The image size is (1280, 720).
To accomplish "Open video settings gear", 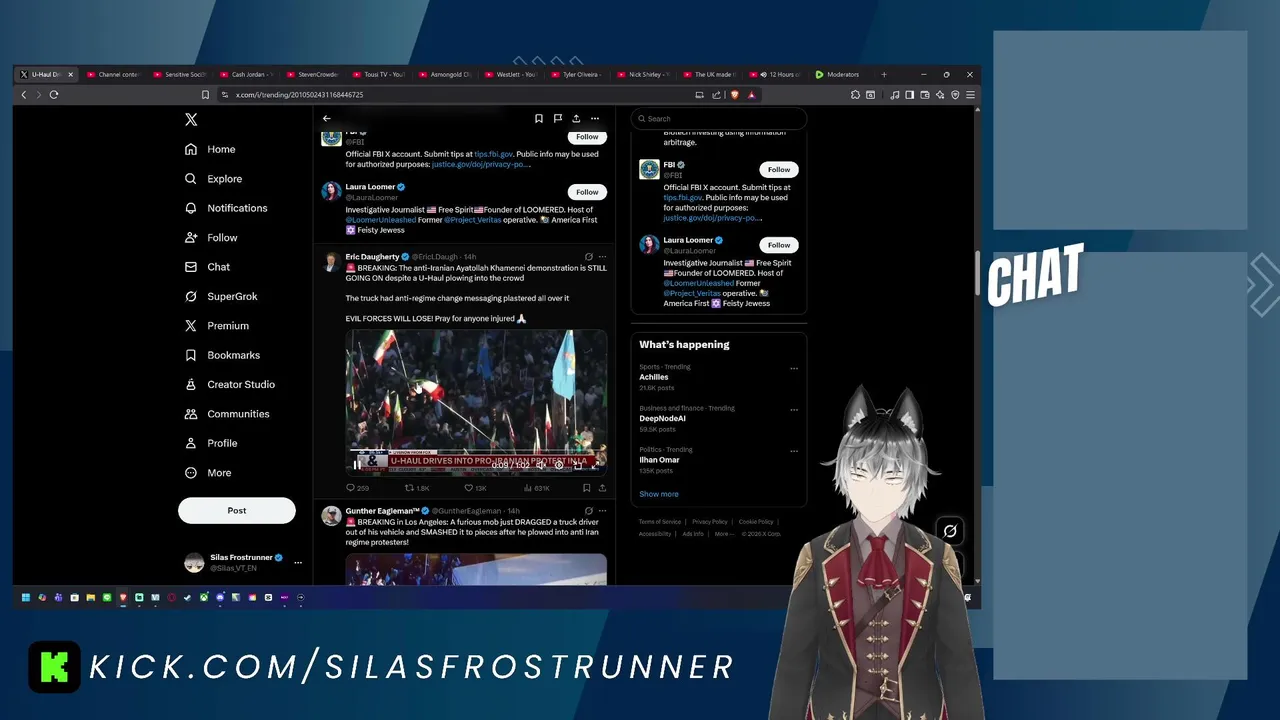I will tap(559, 465).
